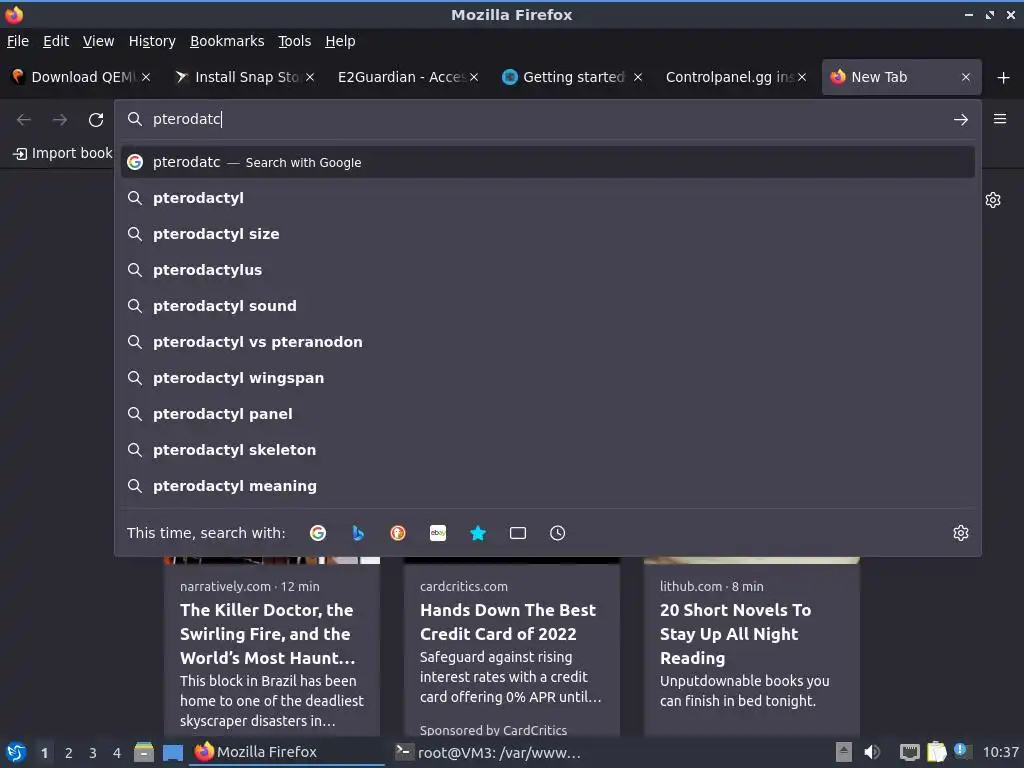Search this time with eBay icon
Image resolution: width=1024 pixels, height=768 pixels.
click(x=438, y=533)
